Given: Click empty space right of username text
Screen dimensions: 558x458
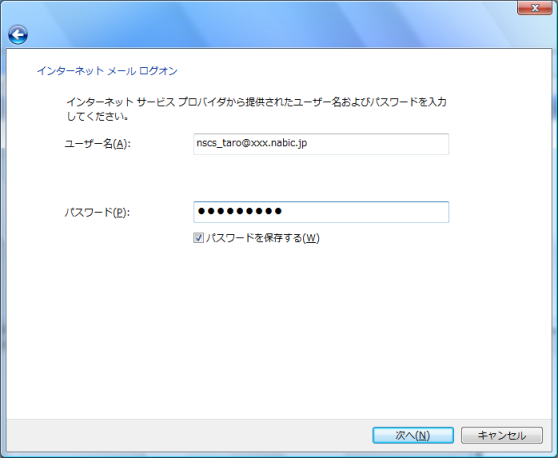Looking at the screenshot, I should [377, 144].
